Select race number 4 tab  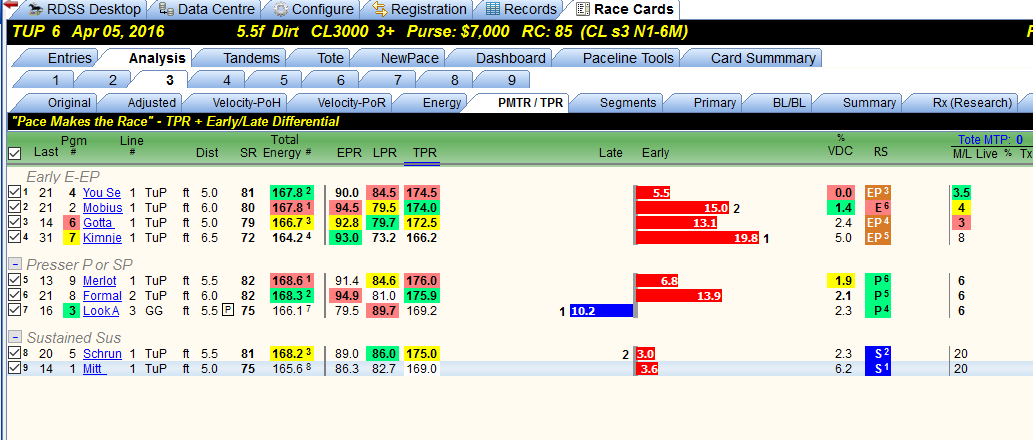pyautogui.click(x=218, y=80)
